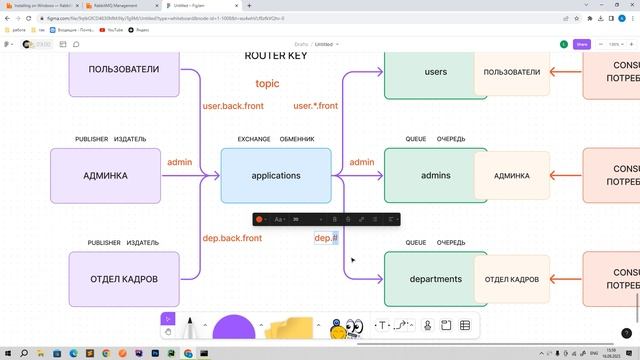
Task: Select the Move cursor tool in bottom toolbar
Action: pyautogui.click(x=168, y=319)
